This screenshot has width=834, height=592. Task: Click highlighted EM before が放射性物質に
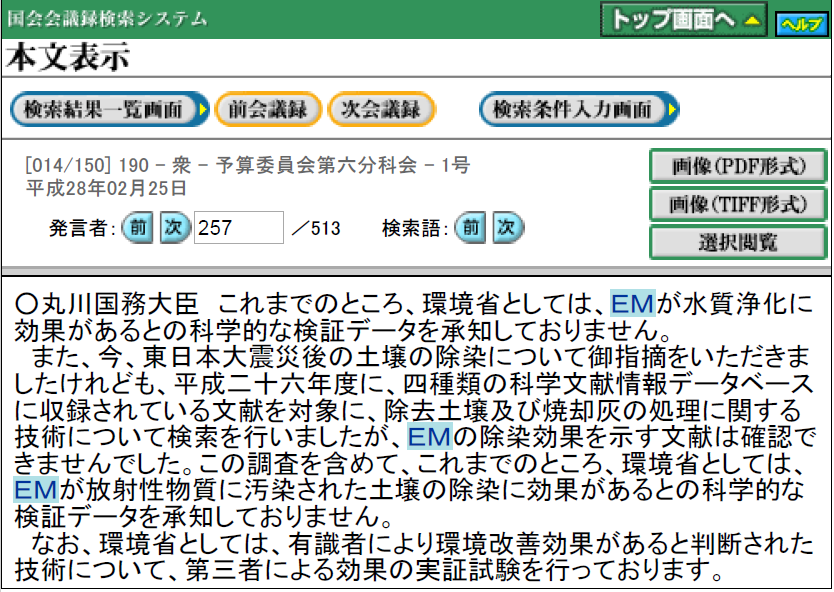35,490
